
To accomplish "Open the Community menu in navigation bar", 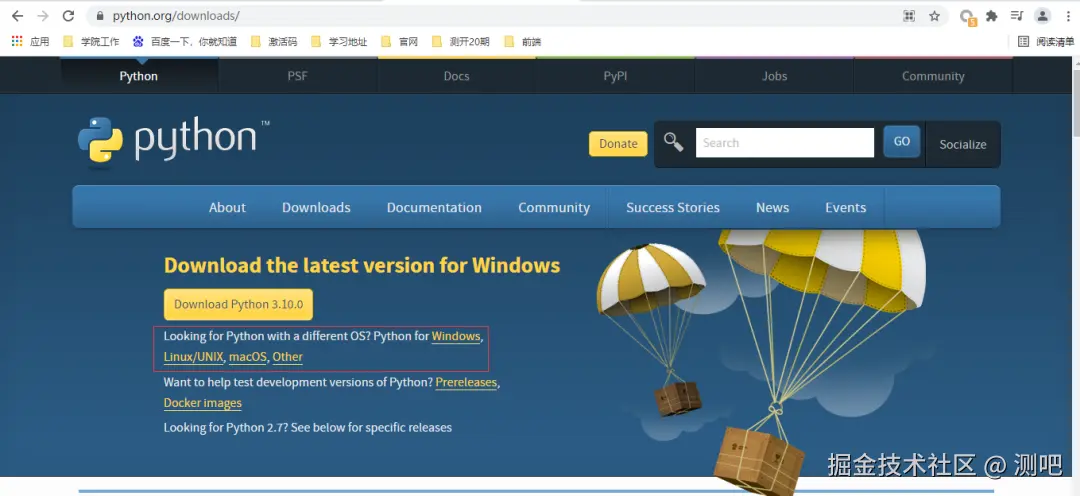I will coord(554,207).
